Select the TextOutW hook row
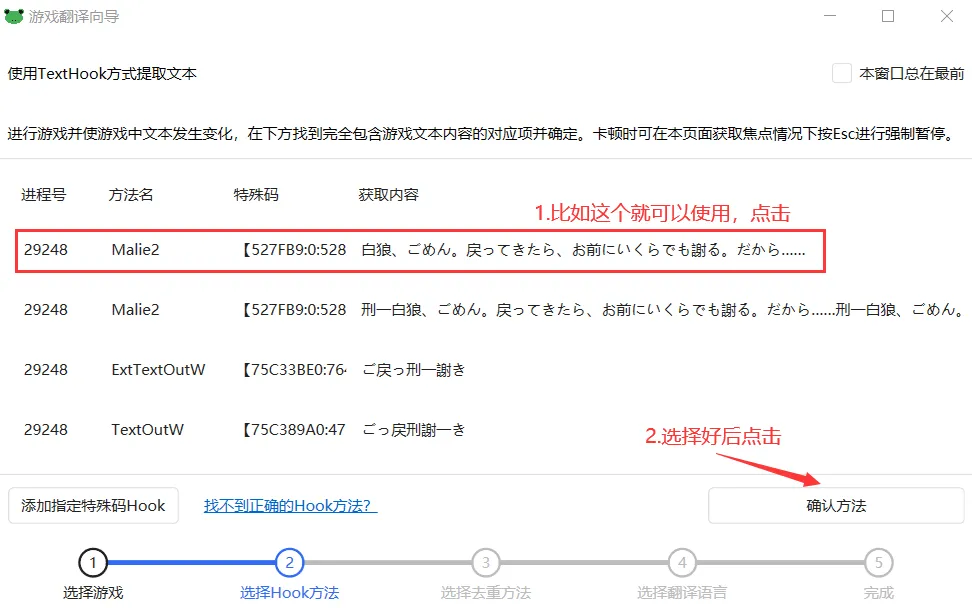Viewport: 972px width, 608px height. click(x=420, y=430)
